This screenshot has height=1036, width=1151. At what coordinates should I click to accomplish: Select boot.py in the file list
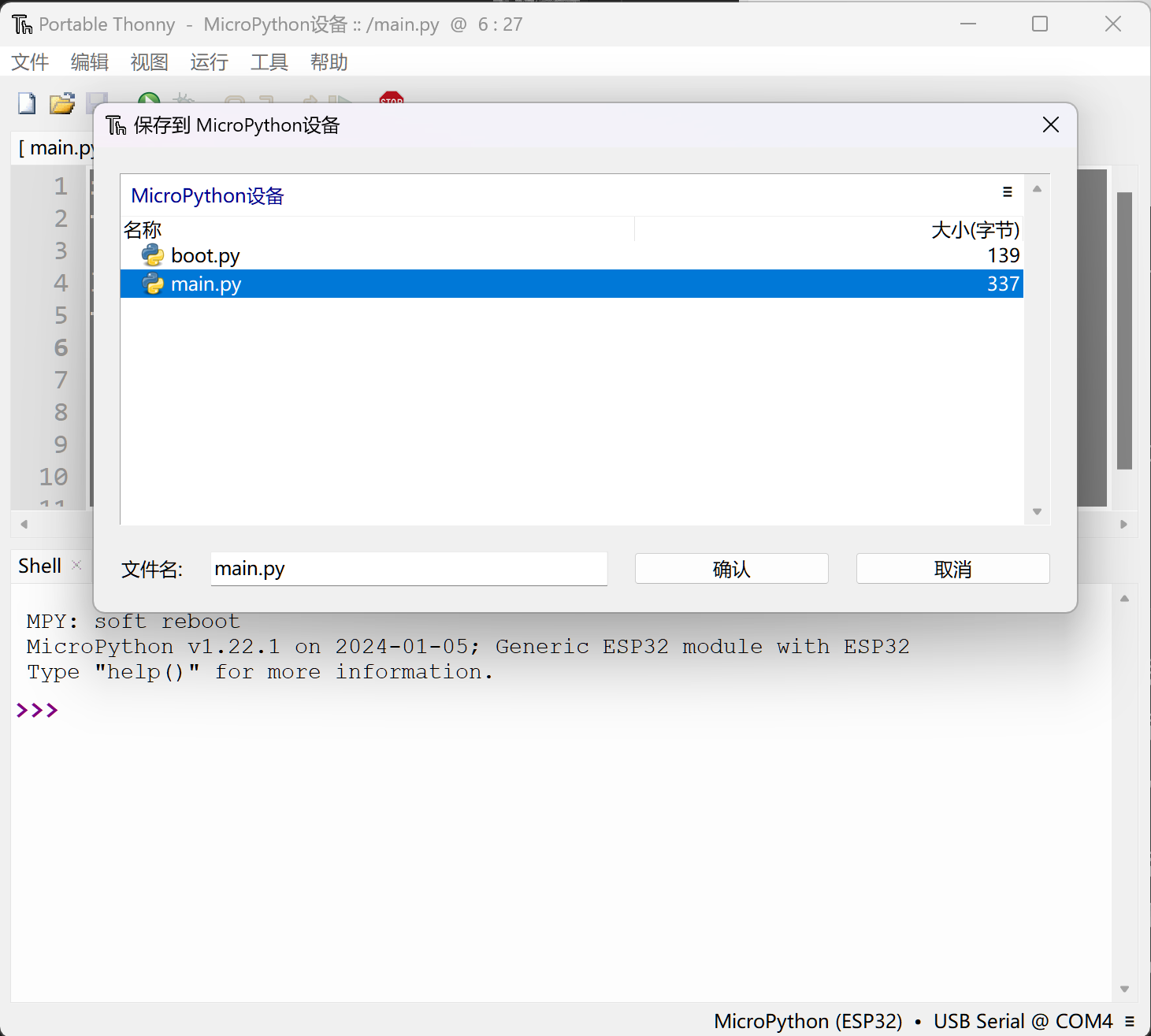572,255
